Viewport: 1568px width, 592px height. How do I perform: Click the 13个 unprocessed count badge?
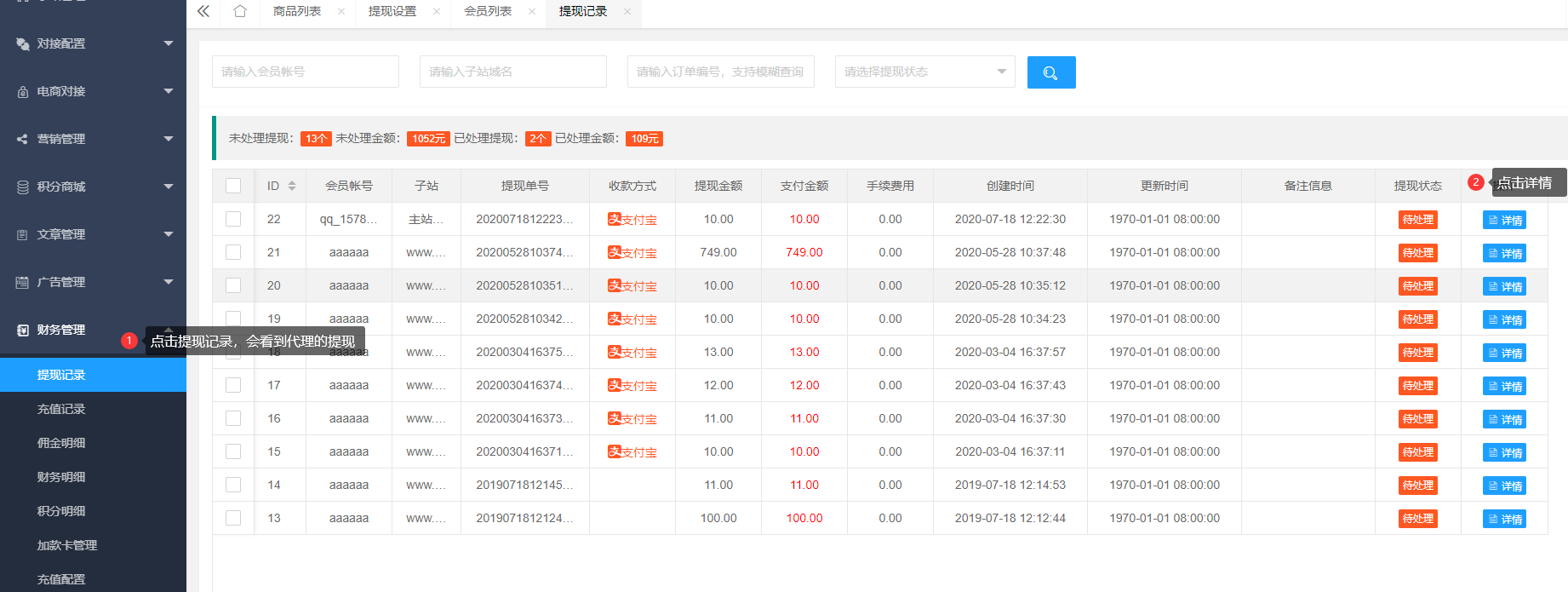[316, 139]
